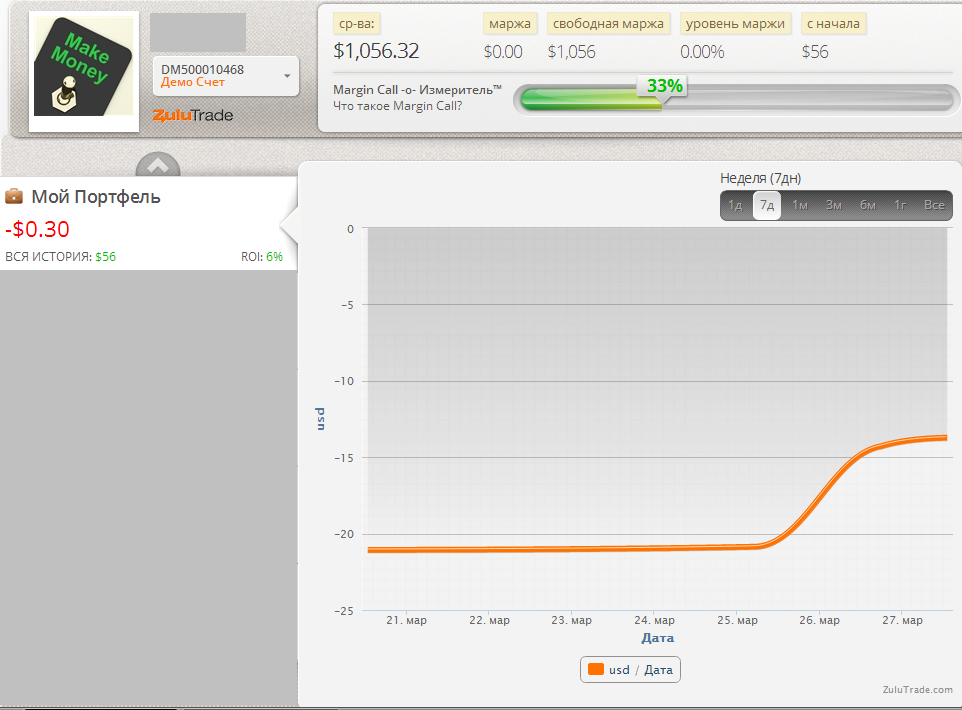Screen dimensions: 962x710
Task: Switch chart range to Все
Action: coord(934,205)
